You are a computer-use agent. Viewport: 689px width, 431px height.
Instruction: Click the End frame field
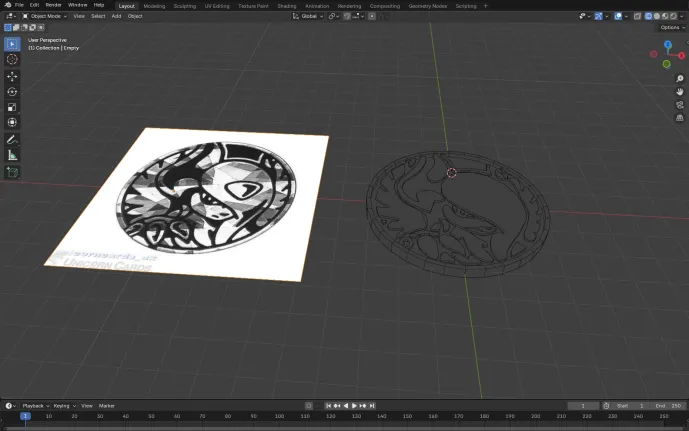pos(668,405)
